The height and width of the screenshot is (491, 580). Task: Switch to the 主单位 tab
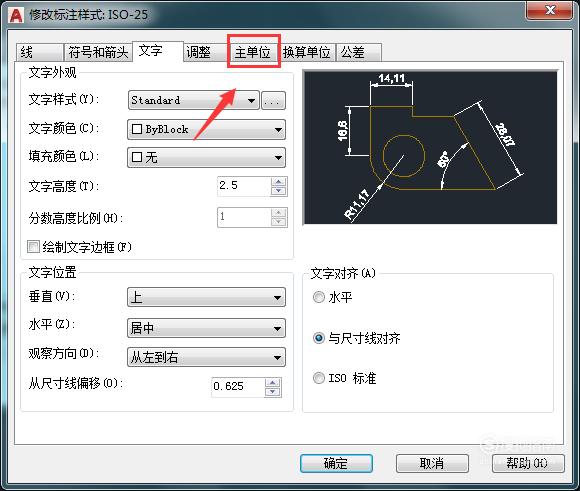[x=253, y=52]
